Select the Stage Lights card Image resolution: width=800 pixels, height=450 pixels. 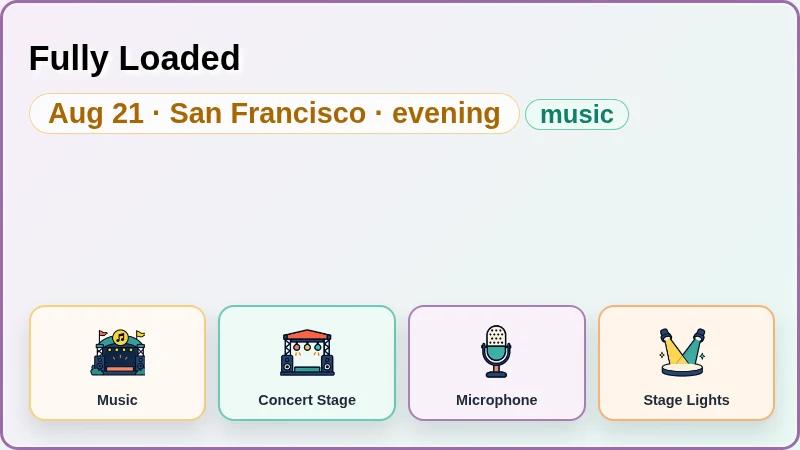click(686, 363)
